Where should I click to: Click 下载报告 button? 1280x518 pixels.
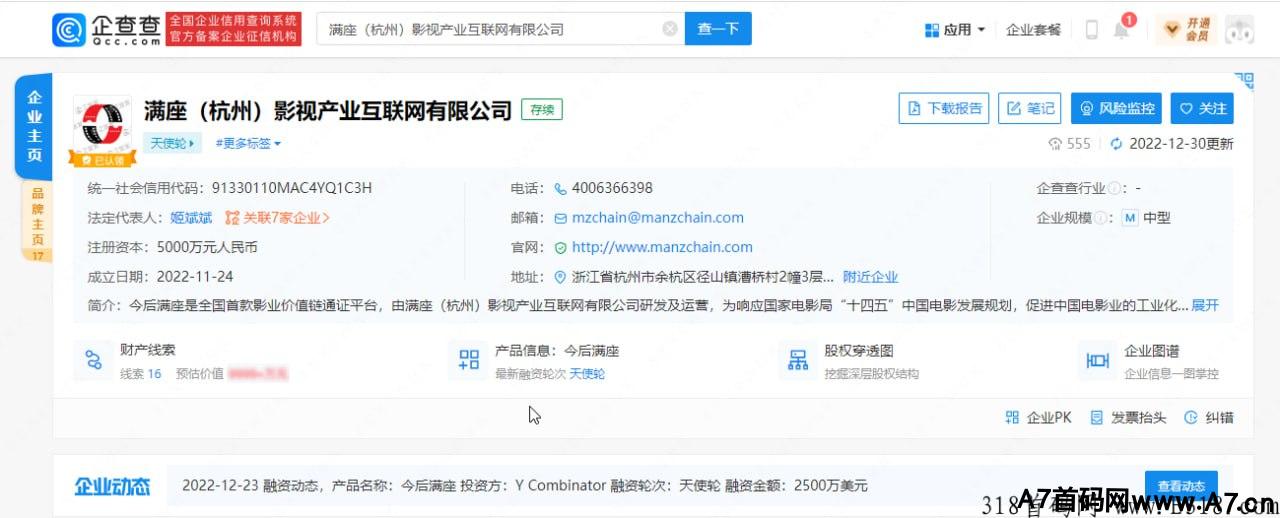(944, 108)
